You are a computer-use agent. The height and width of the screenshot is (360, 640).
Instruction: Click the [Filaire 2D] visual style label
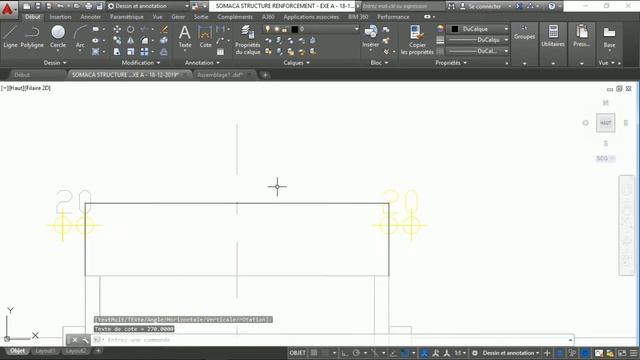click(38, 88)
